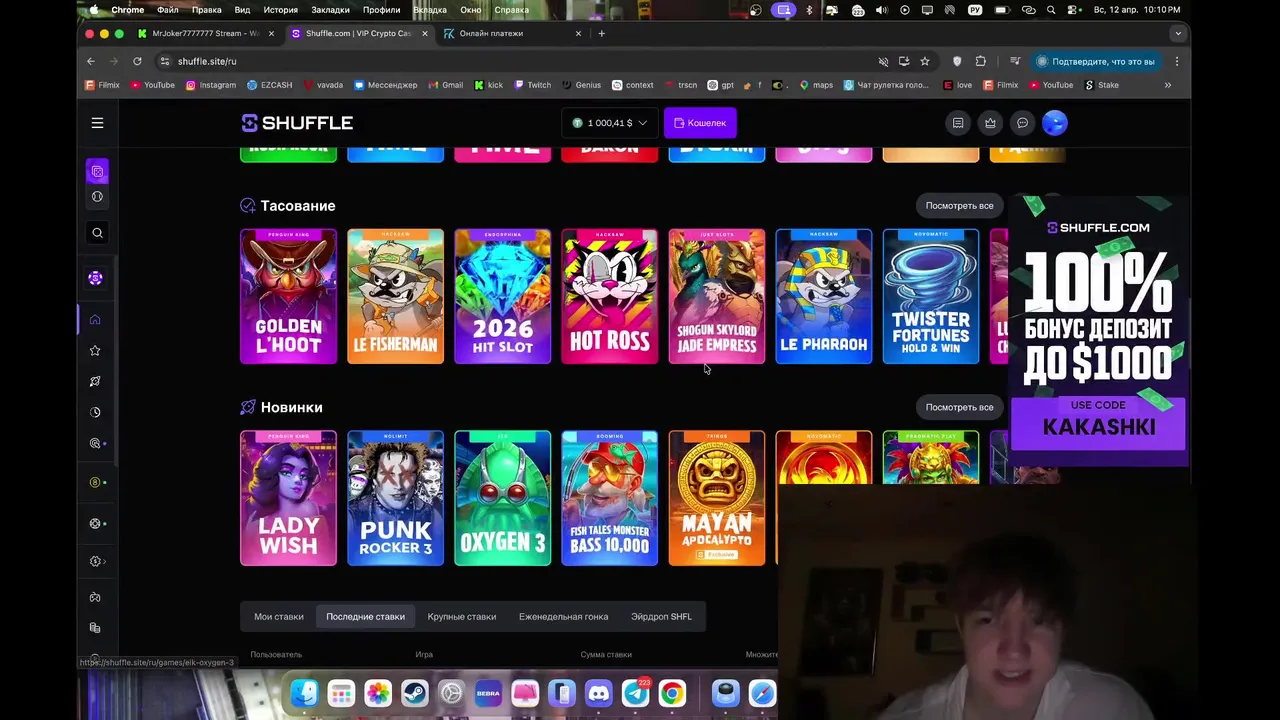1280x720 pixels.
Task: Open favorites star icon in sidebar
Action: click(95, 351)
